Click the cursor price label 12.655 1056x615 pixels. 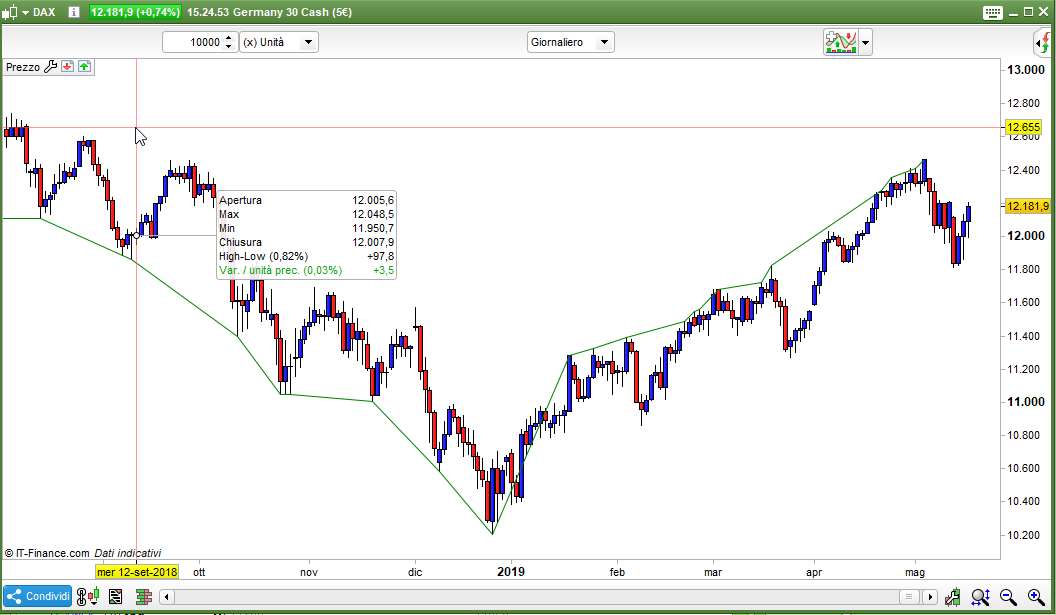coord(1023,127)
